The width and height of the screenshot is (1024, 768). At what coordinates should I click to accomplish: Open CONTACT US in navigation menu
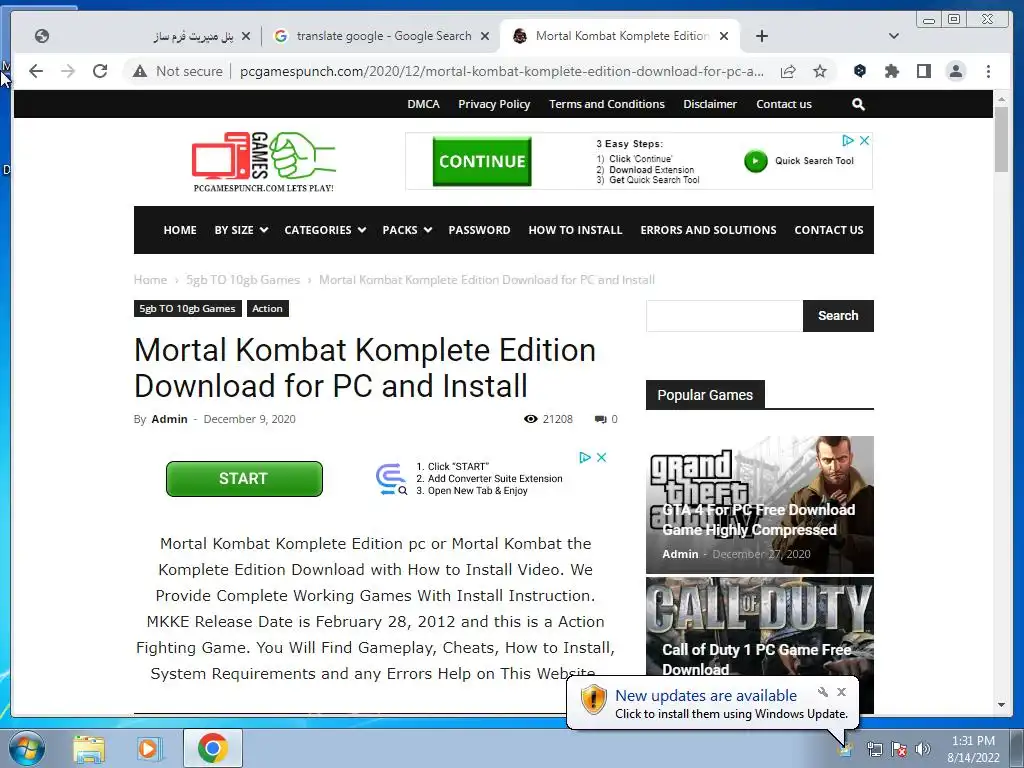[x=829, y=230]
